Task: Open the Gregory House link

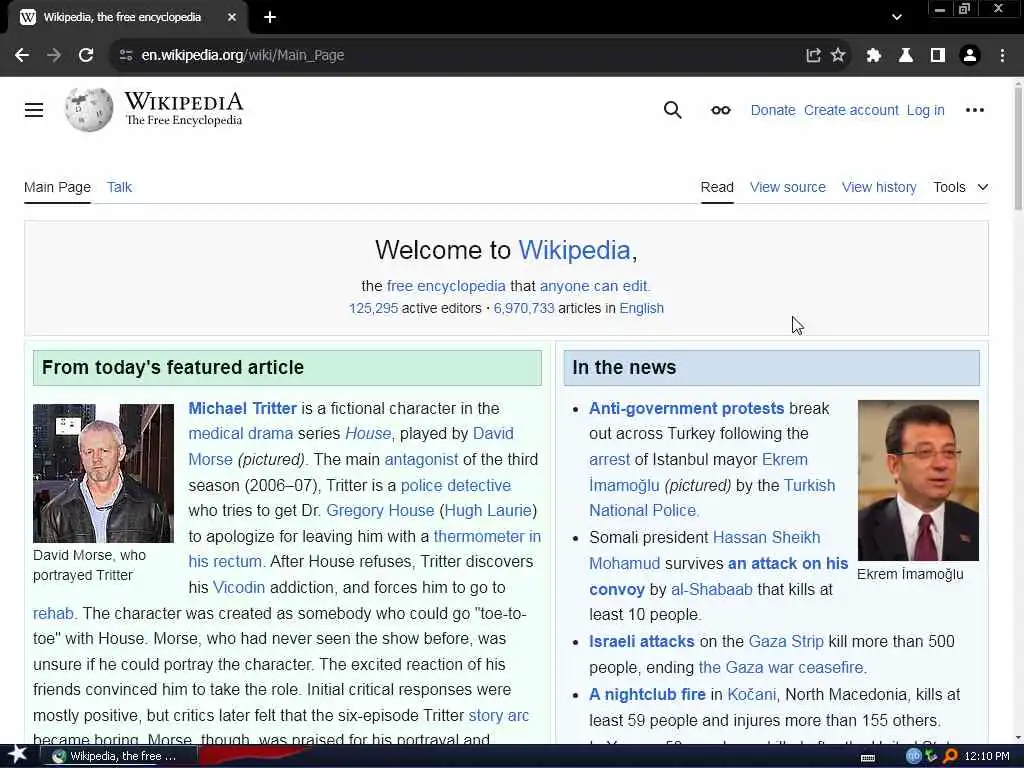Action: 380,511
